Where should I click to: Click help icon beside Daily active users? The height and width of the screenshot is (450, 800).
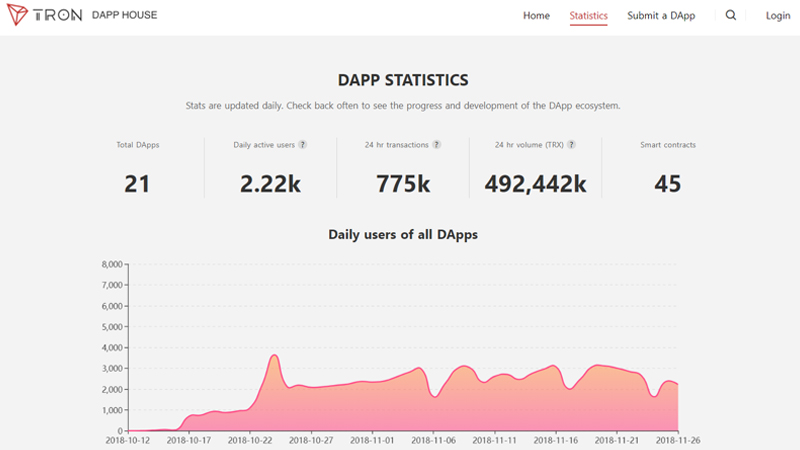[303, 145]
